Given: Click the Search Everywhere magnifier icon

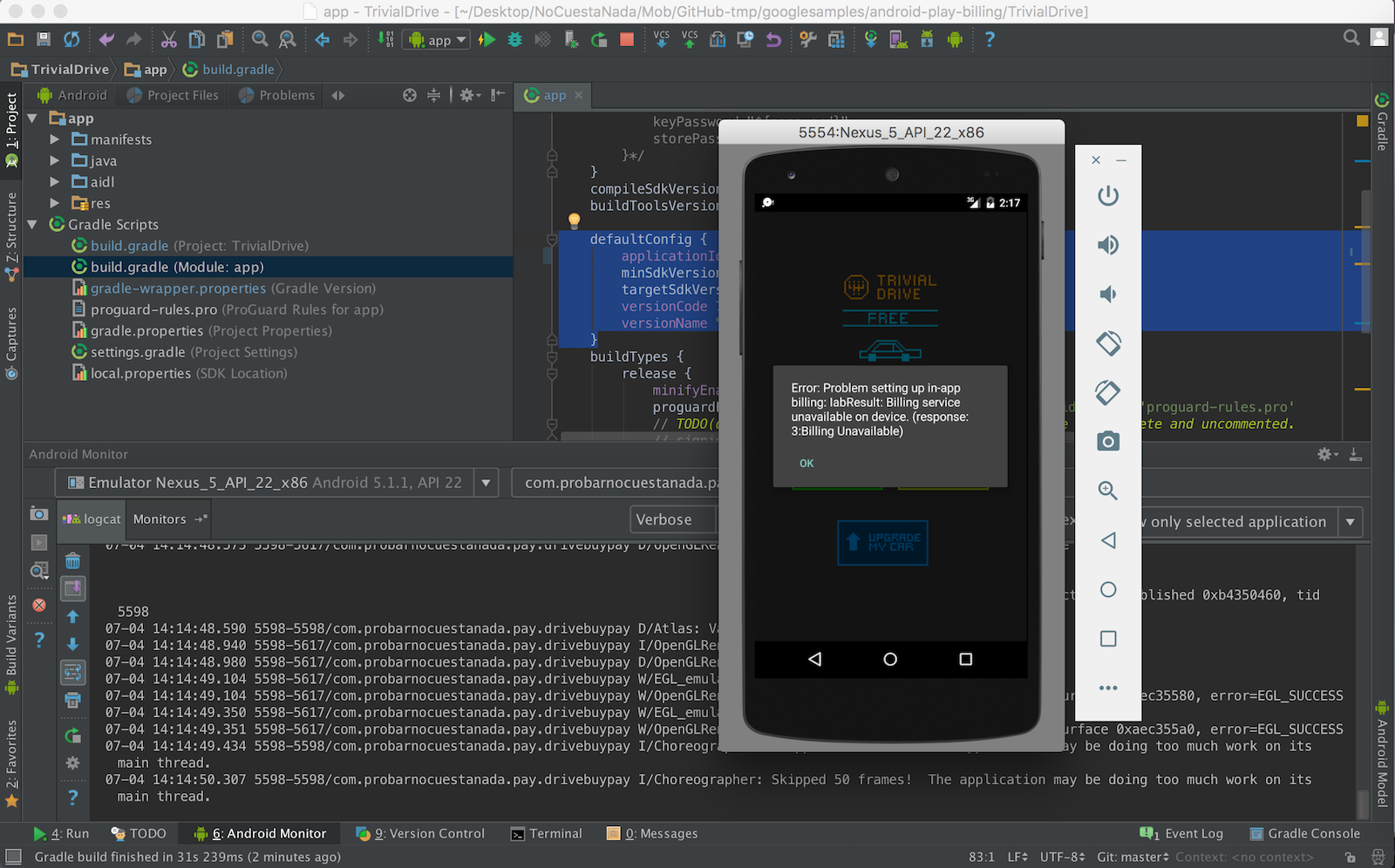Looking at the screenshot, I should pos(1351,37).
